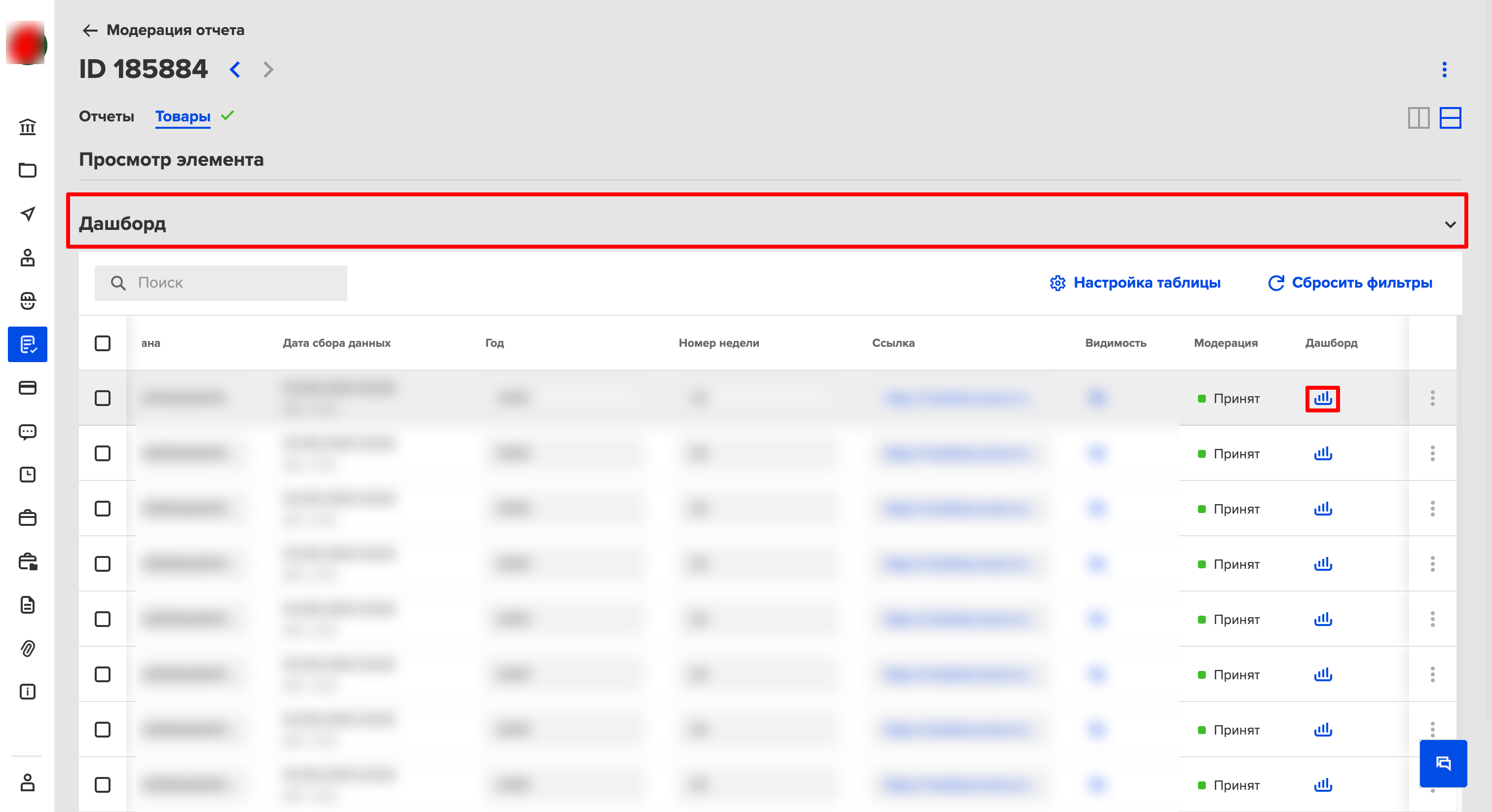Switch to side-by-side column layout icon

[1418, 118]
